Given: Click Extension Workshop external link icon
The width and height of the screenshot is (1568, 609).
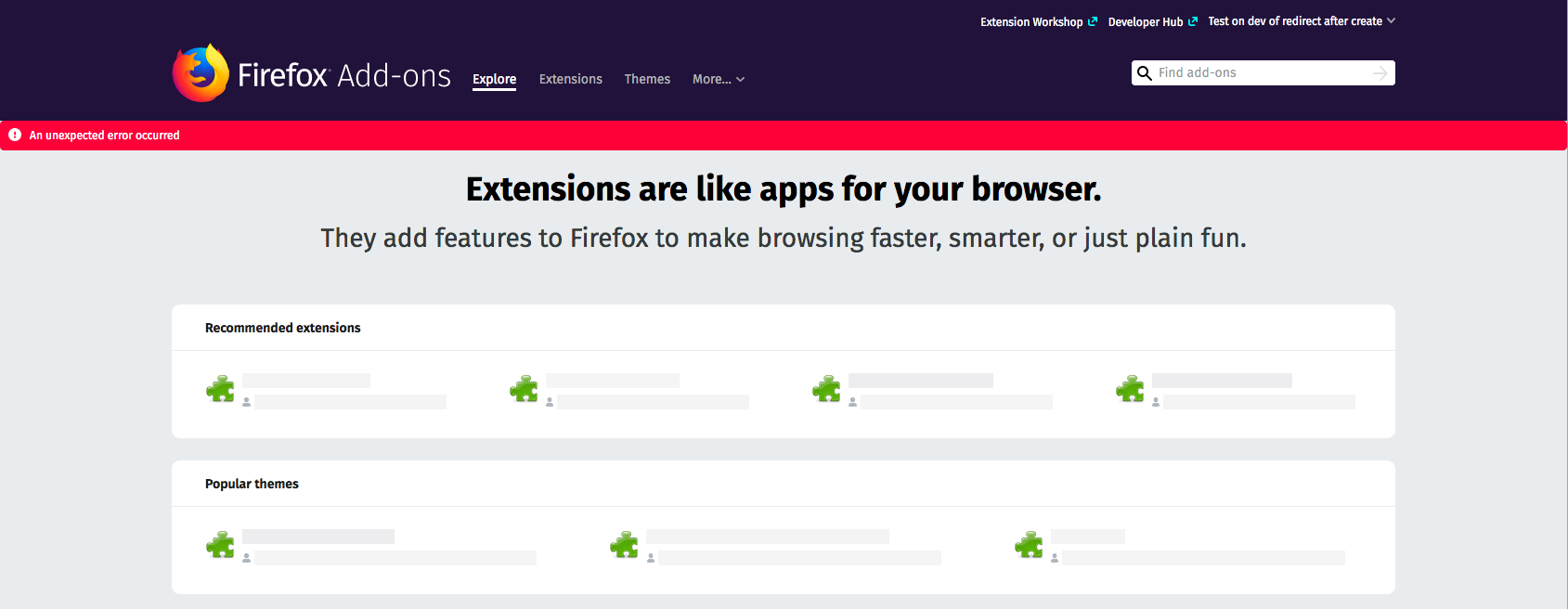Looking at the screenshot, I should [1093, 21].
